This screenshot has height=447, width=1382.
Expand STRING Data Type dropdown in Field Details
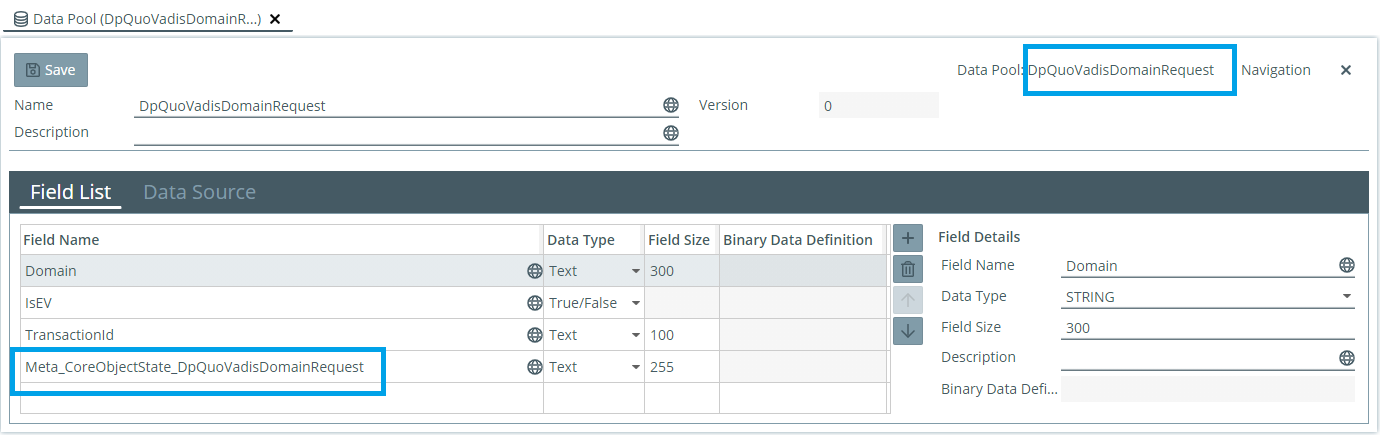1346,297
